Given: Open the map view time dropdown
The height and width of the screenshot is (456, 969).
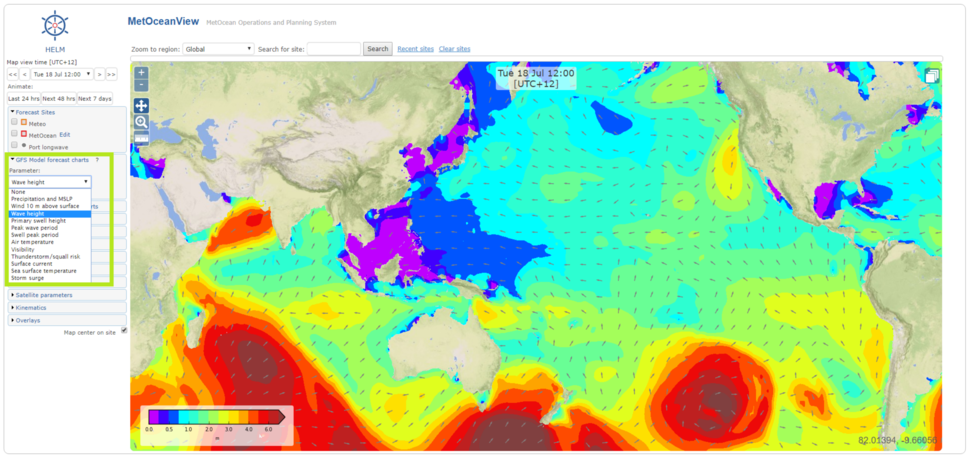Looking at the screenshot, I should click(62, 74).
